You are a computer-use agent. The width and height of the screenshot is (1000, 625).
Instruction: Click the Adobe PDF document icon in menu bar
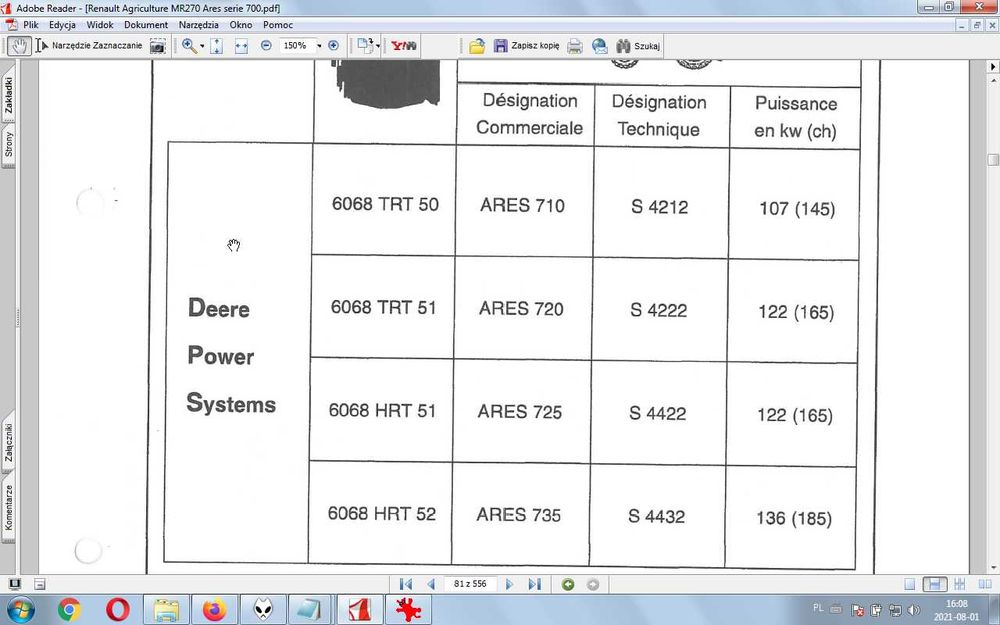11,25
